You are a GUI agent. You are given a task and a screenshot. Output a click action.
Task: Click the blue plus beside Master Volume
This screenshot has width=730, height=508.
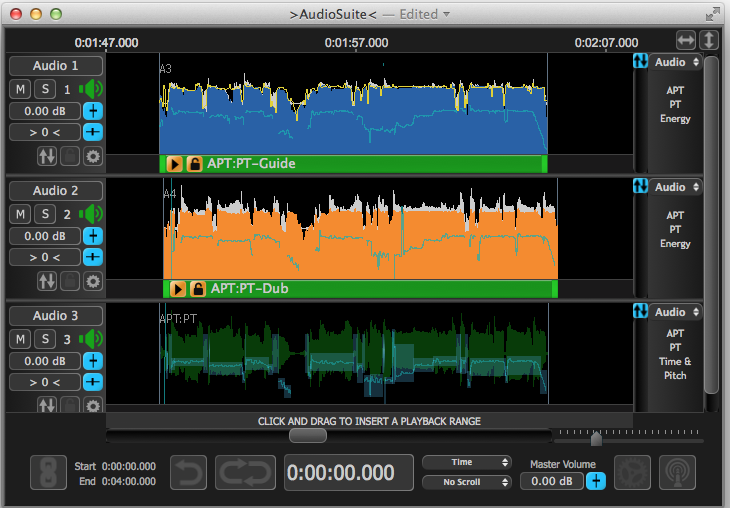pos(595,482)
